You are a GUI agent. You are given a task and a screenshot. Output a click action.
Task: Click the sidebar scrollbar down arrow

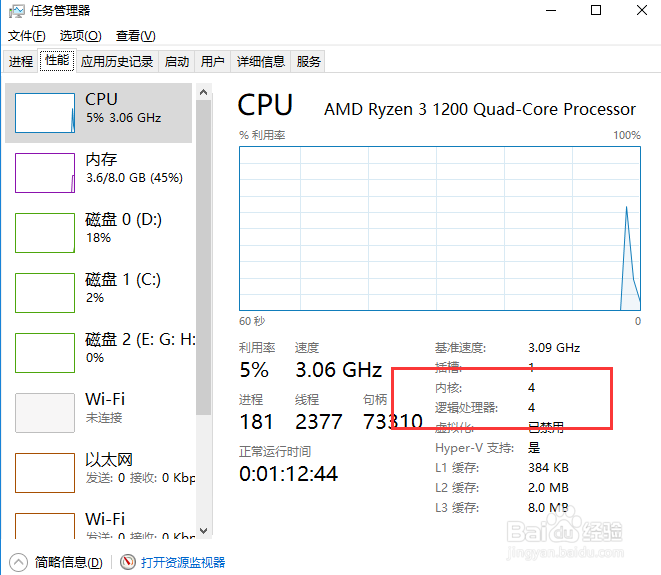[x=204, y=531]
